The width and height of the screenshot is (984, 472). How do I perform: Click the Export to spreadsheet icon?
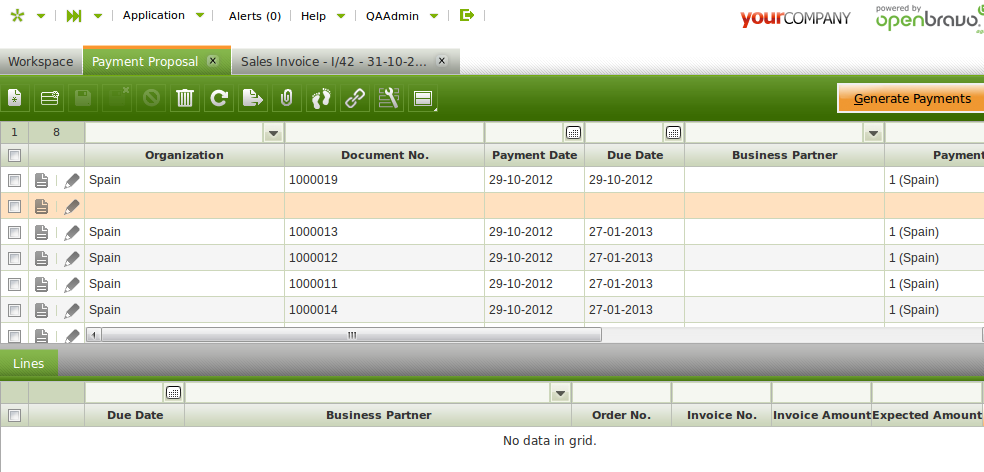tap(252, 98)
